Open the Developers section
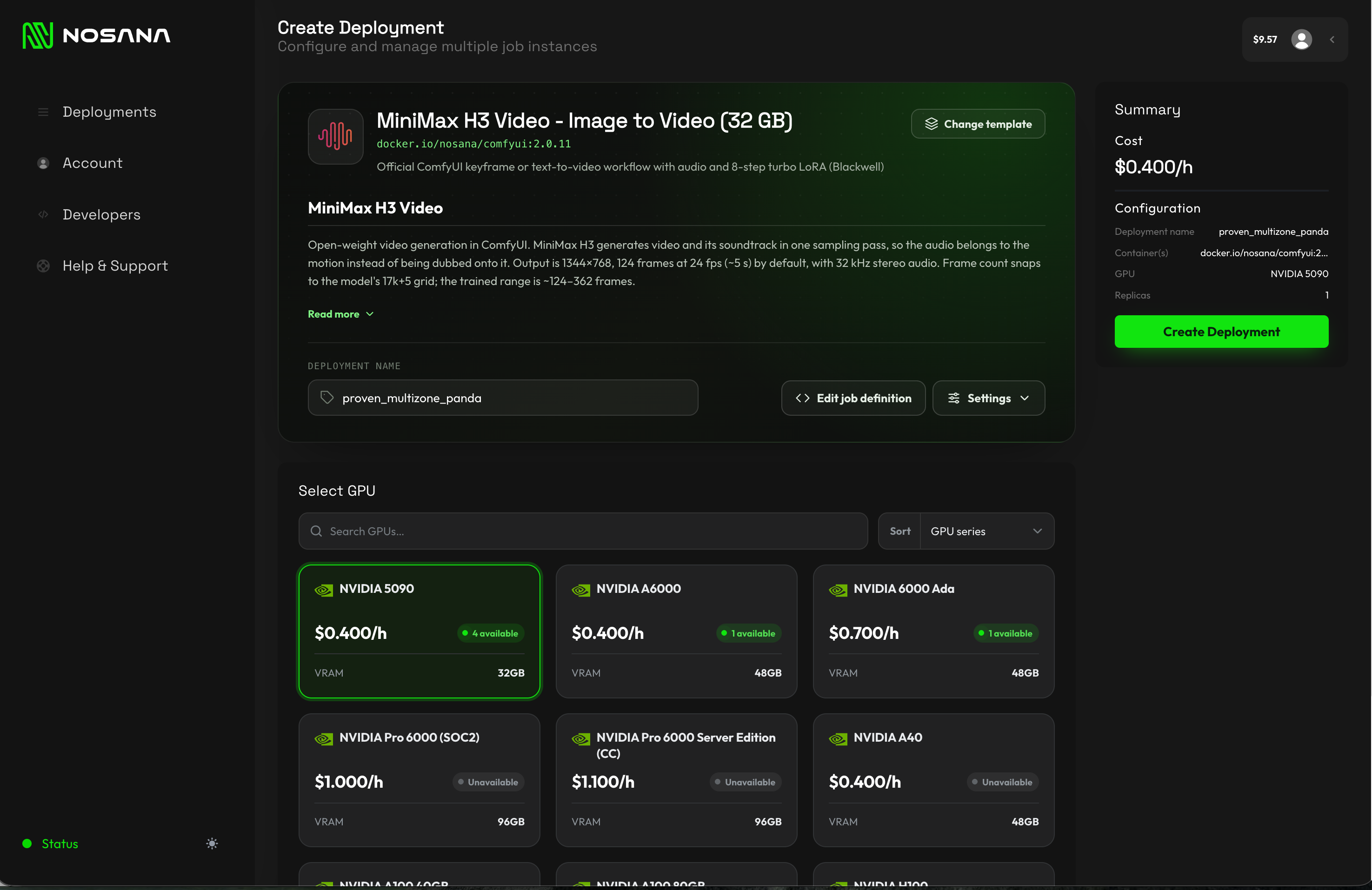Image resolution: width=1372 pixels, height=890 pixels. (x=101, y=214)
